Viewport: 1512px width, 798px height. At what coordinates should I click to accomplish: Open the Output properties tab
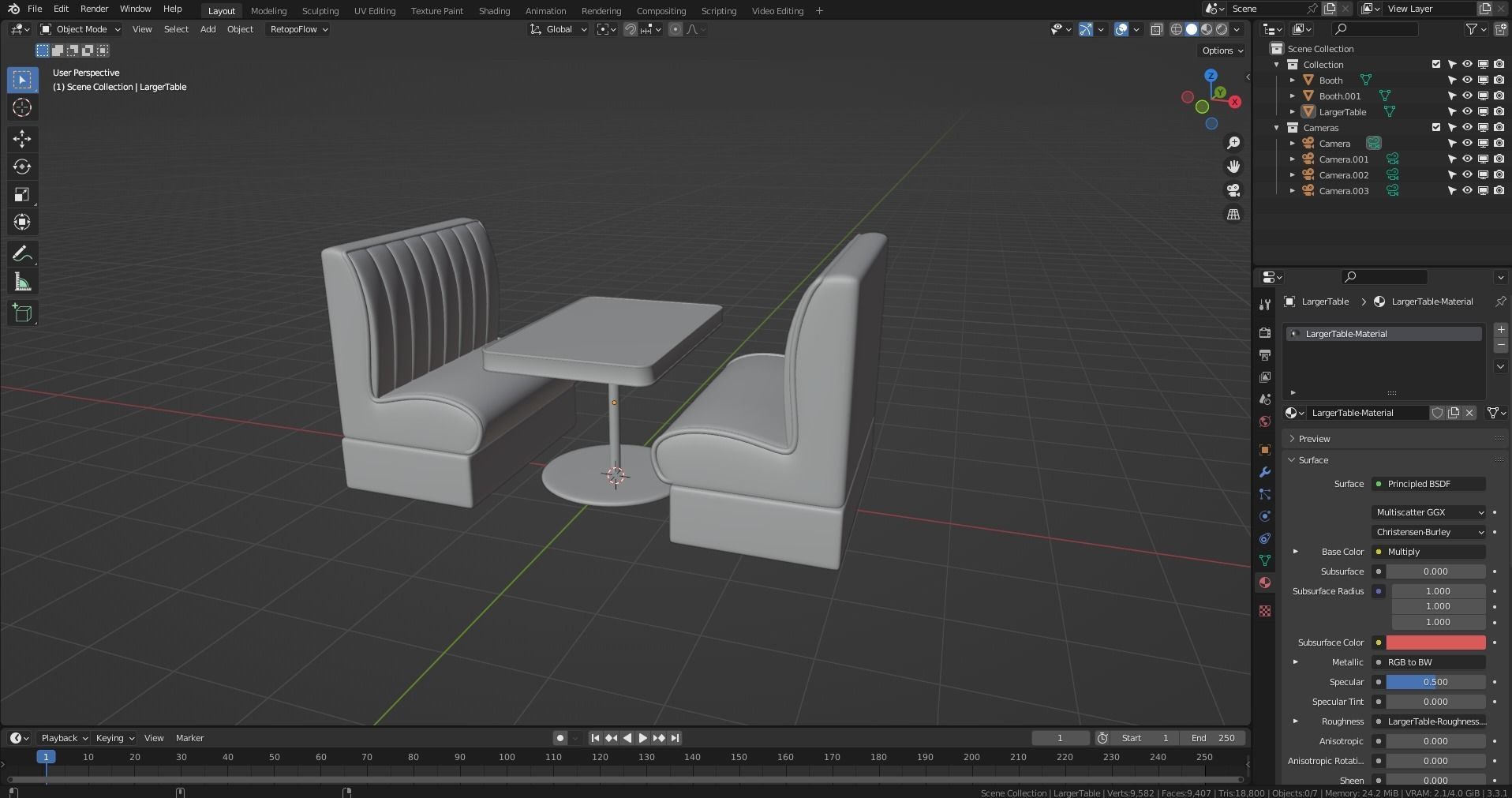coord(1265,354)
